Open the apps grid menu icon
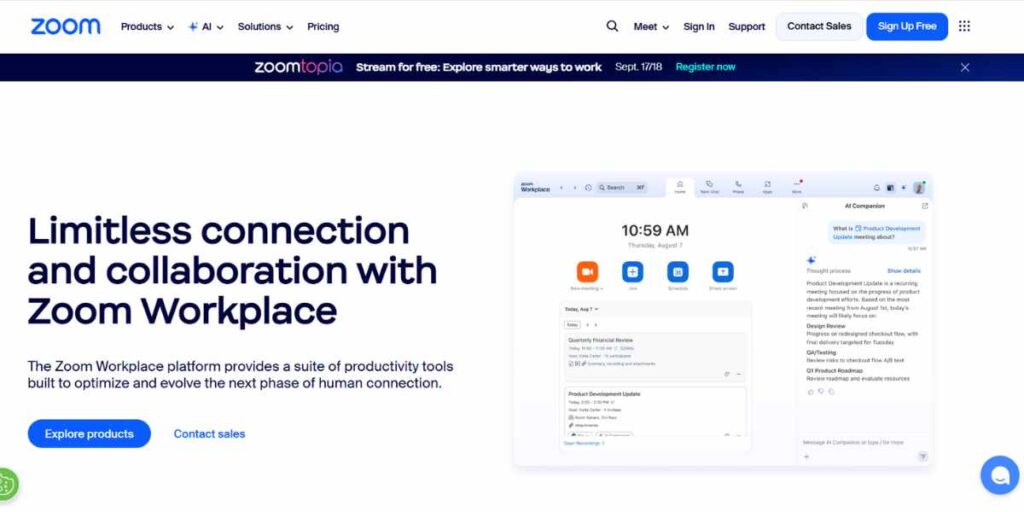Viewport: 1024px width, 512px height. point(964,26)
